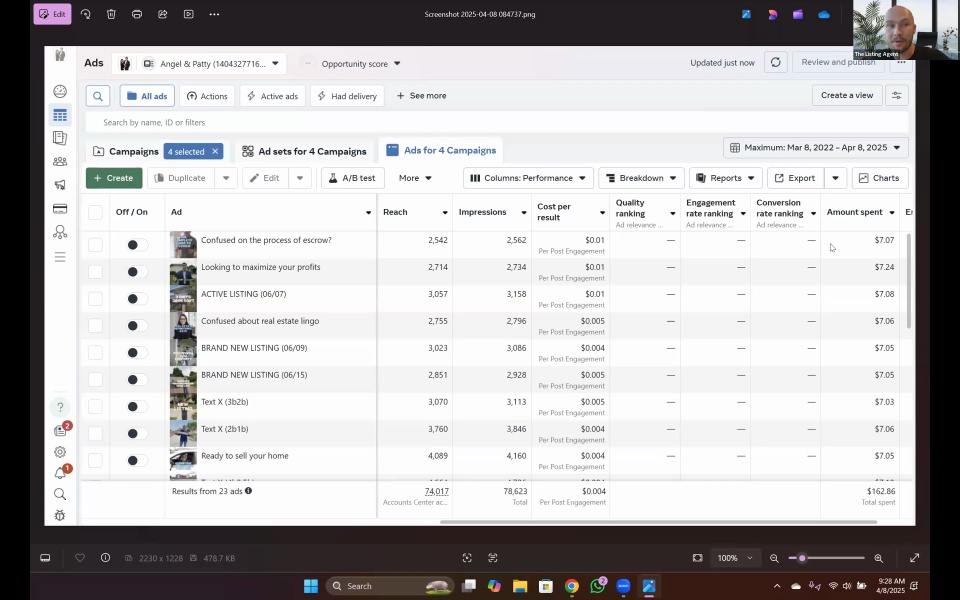Select the Active ads view

pos(272,96)
